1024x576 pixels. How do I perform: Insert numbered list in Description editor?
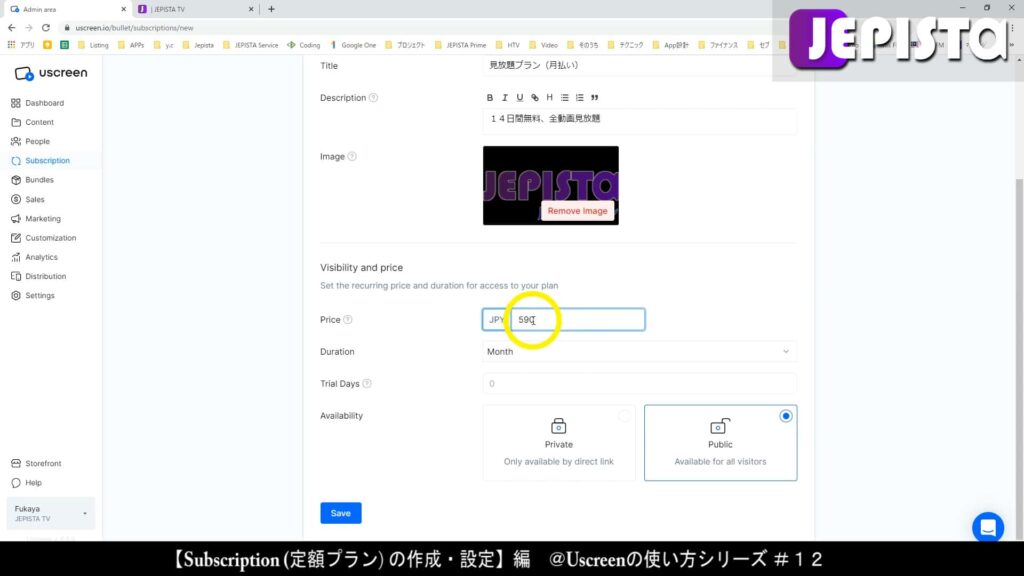click(x=580, y=97)
